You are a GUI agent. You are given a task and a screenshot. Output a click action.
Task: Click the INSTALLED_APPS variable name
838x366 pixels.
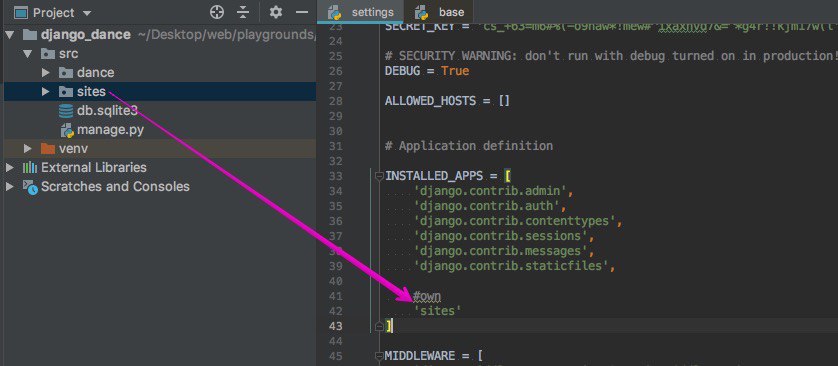[433, 176]
